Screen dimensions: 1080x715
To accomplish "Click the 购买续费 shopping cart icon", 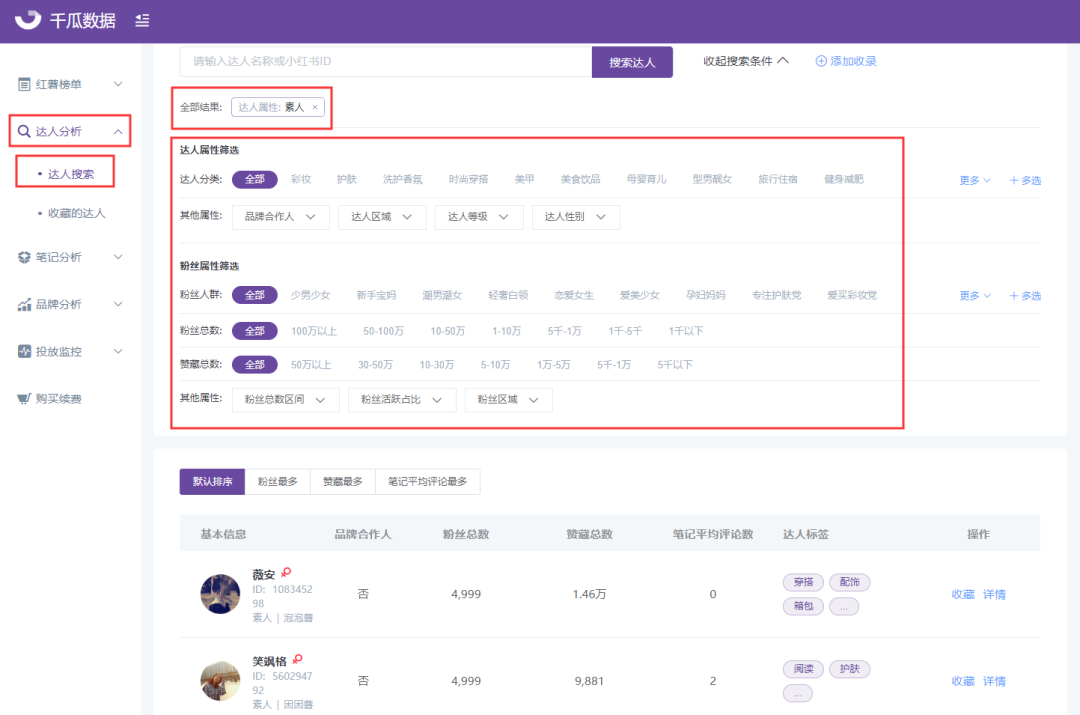I will (24, 399).
